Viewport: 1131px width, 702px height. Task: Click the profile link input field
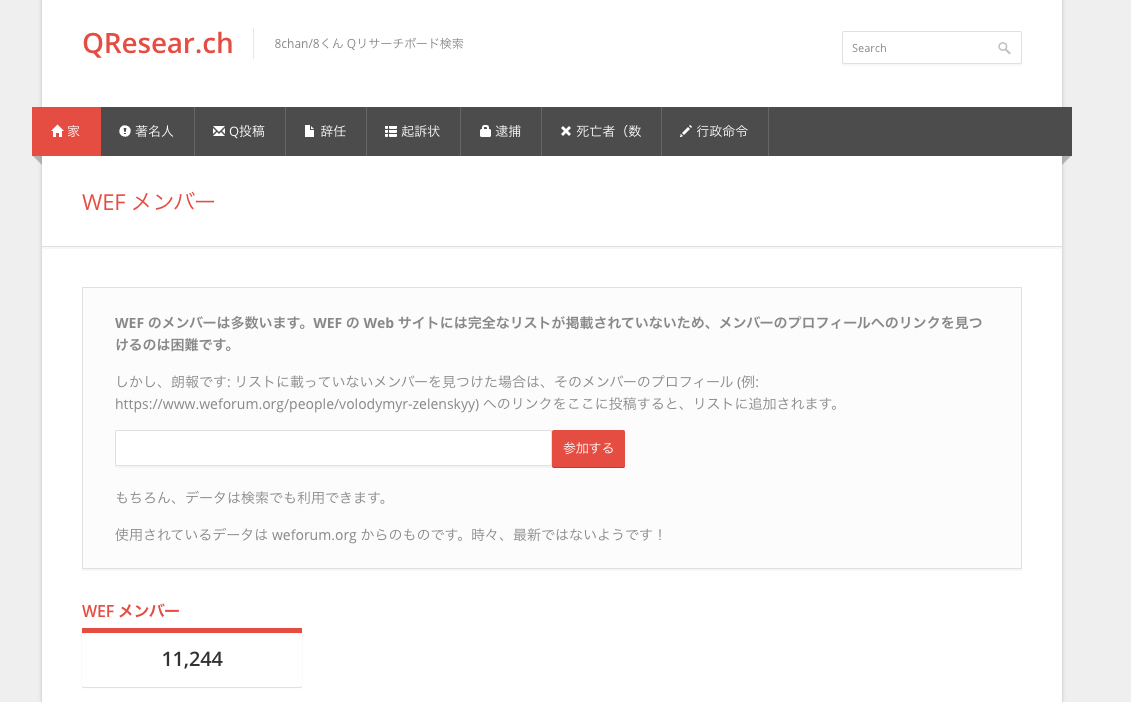333,448
